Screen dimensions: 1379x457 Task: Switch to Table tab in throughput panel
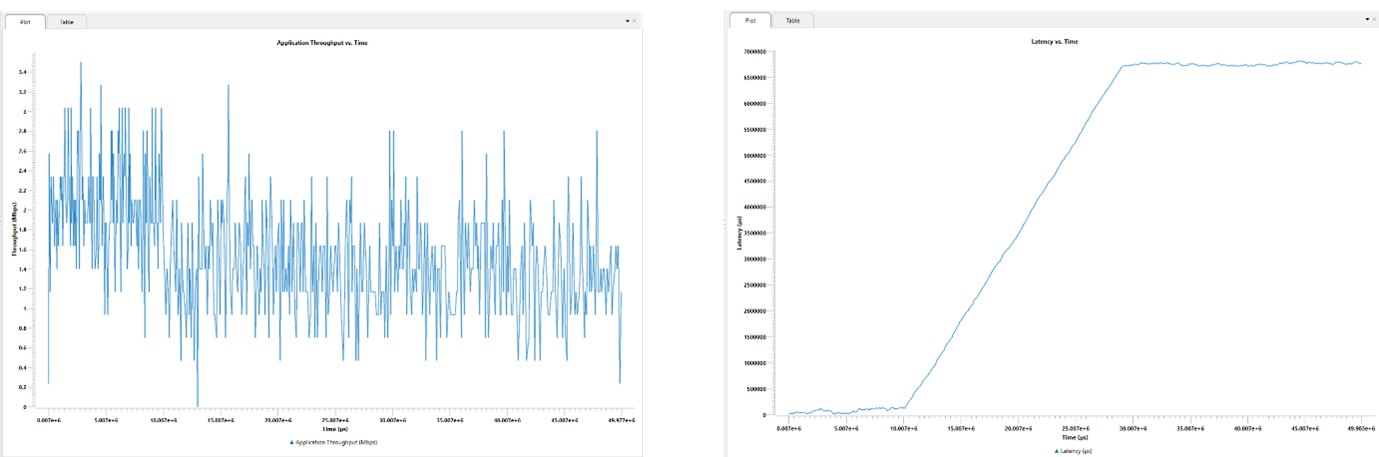(x=66, y=21)
